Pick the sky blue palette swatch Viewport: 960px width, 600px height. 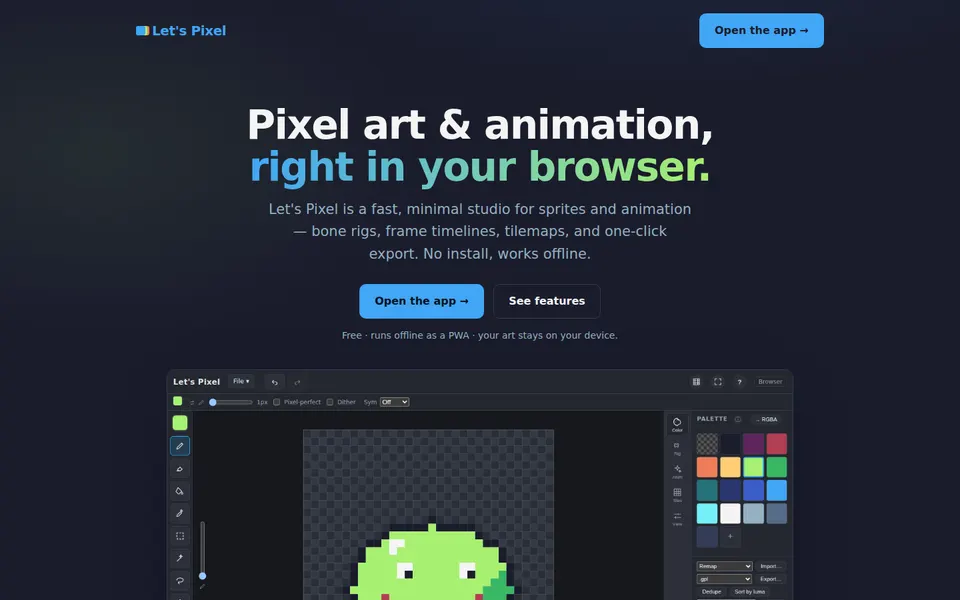click(x=776, y=490)
